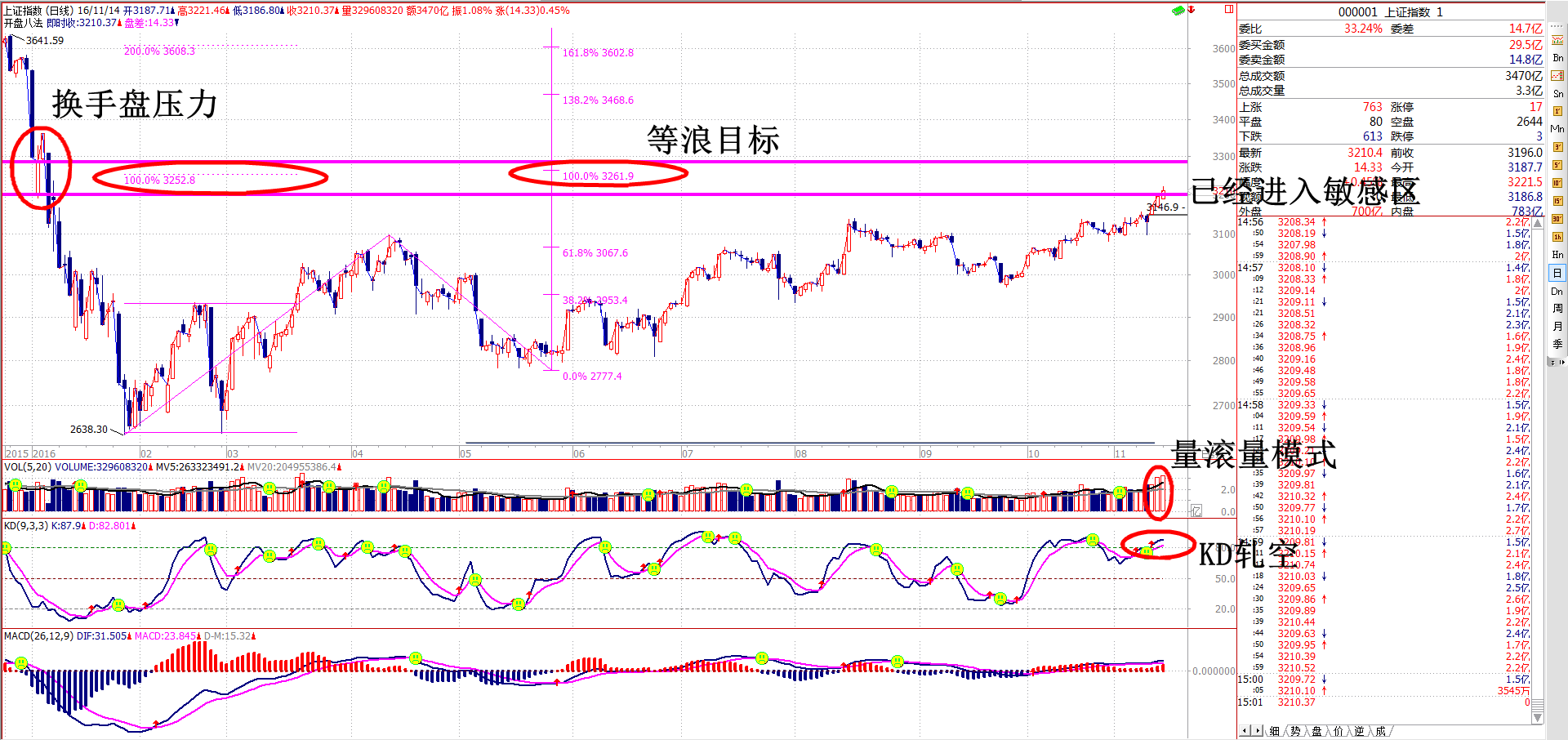The height and width of the screenshot is (740, 1568).
Task: Open the tick chart icon in the period sidebar
Action: pos(1557,40)
